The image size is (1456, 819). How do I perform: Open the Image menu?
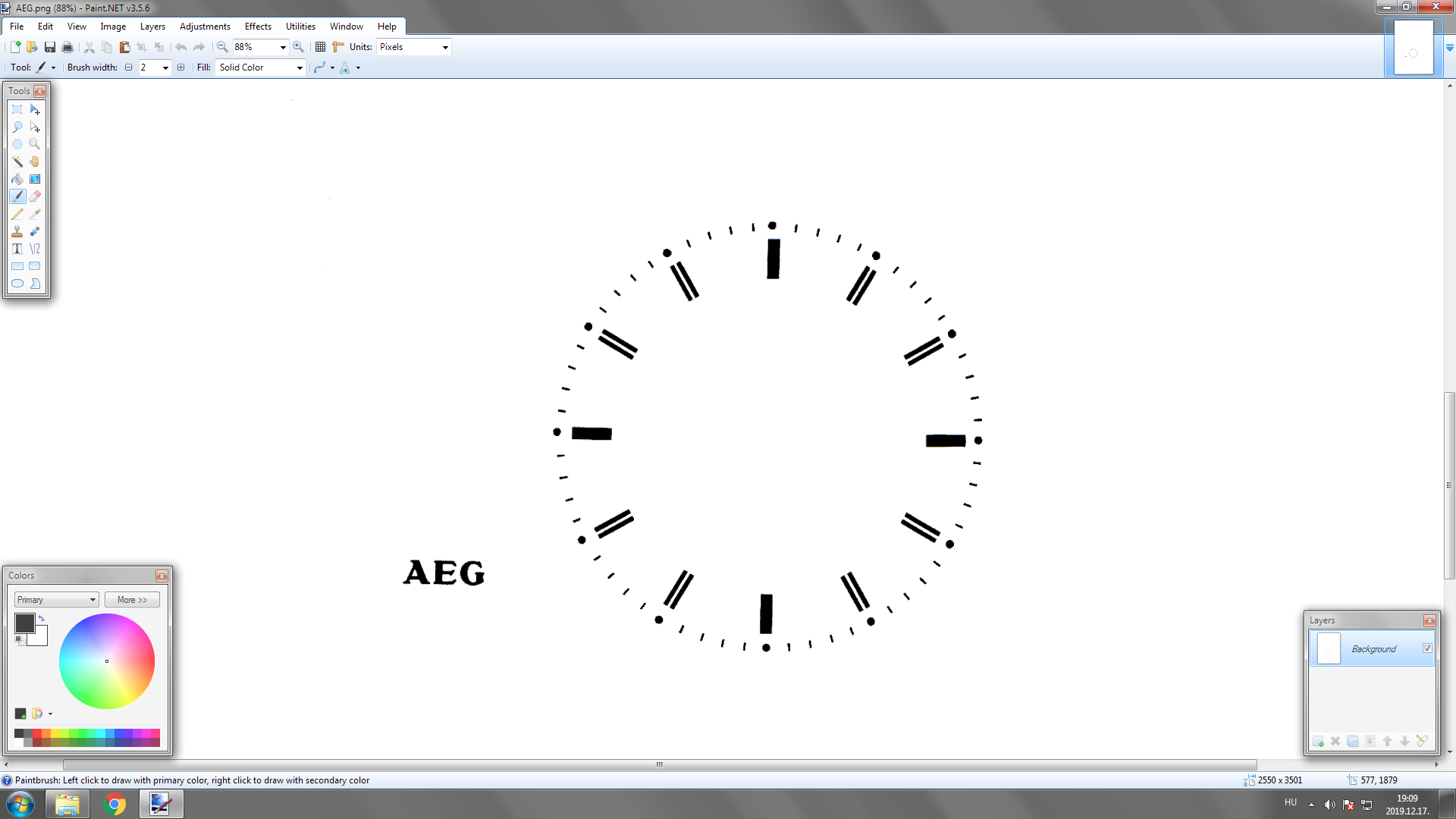113,27
